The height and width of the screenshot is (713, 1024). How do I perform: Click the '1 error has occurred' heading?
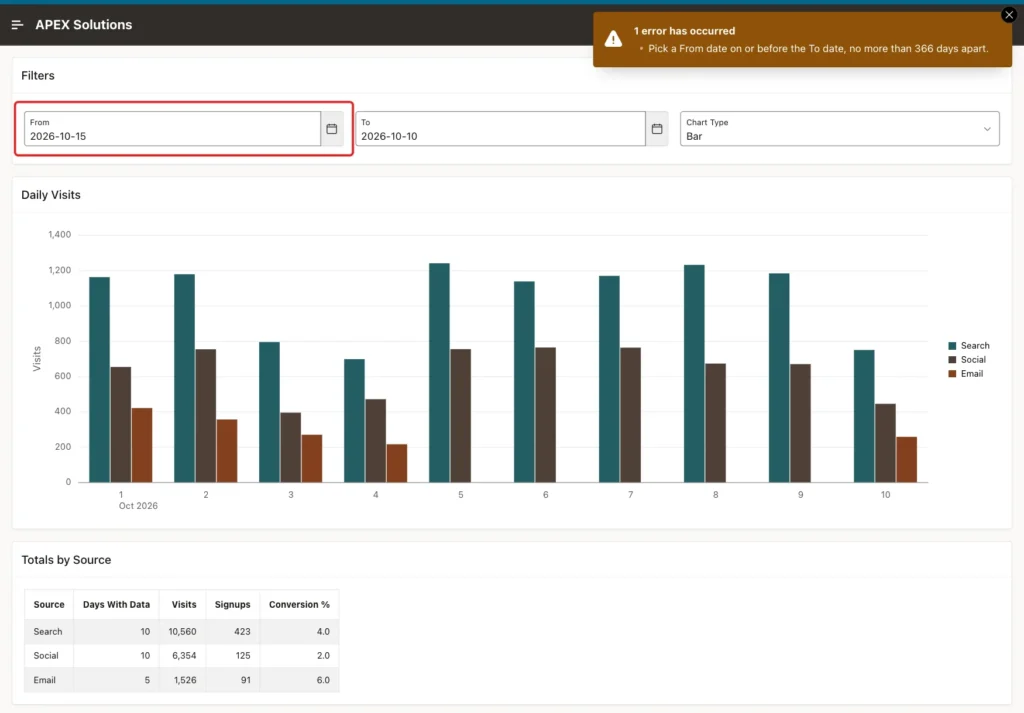[x=684, y=31]
